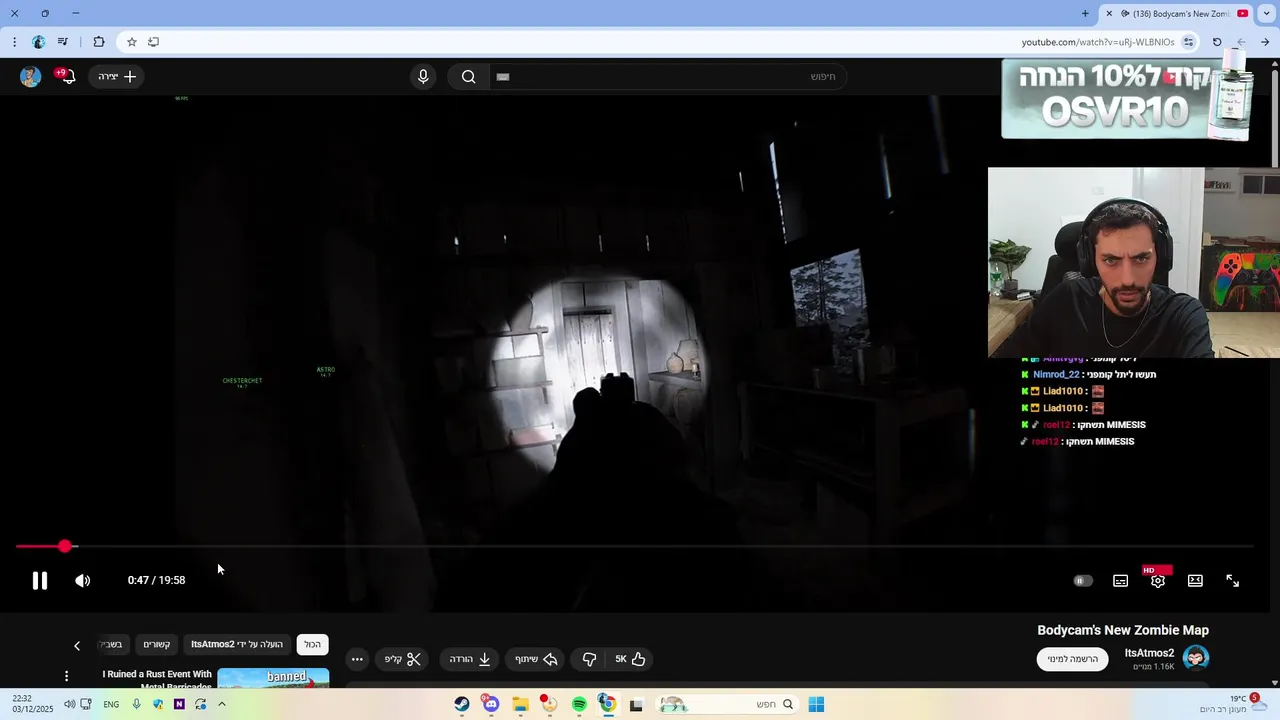Open a new tab with the plus button
The image size is (1280, 720).
coord(1085,13)
